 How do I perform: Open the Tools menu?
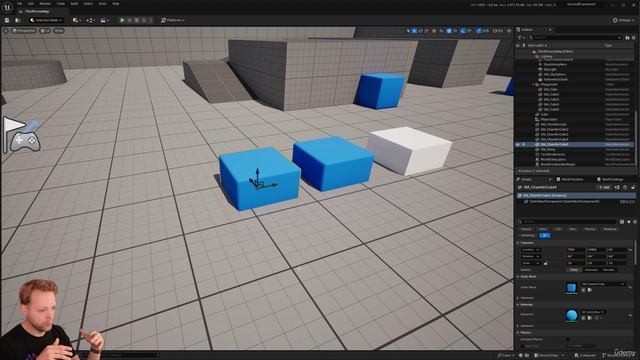pyautogui.click(x=60, y=4)
